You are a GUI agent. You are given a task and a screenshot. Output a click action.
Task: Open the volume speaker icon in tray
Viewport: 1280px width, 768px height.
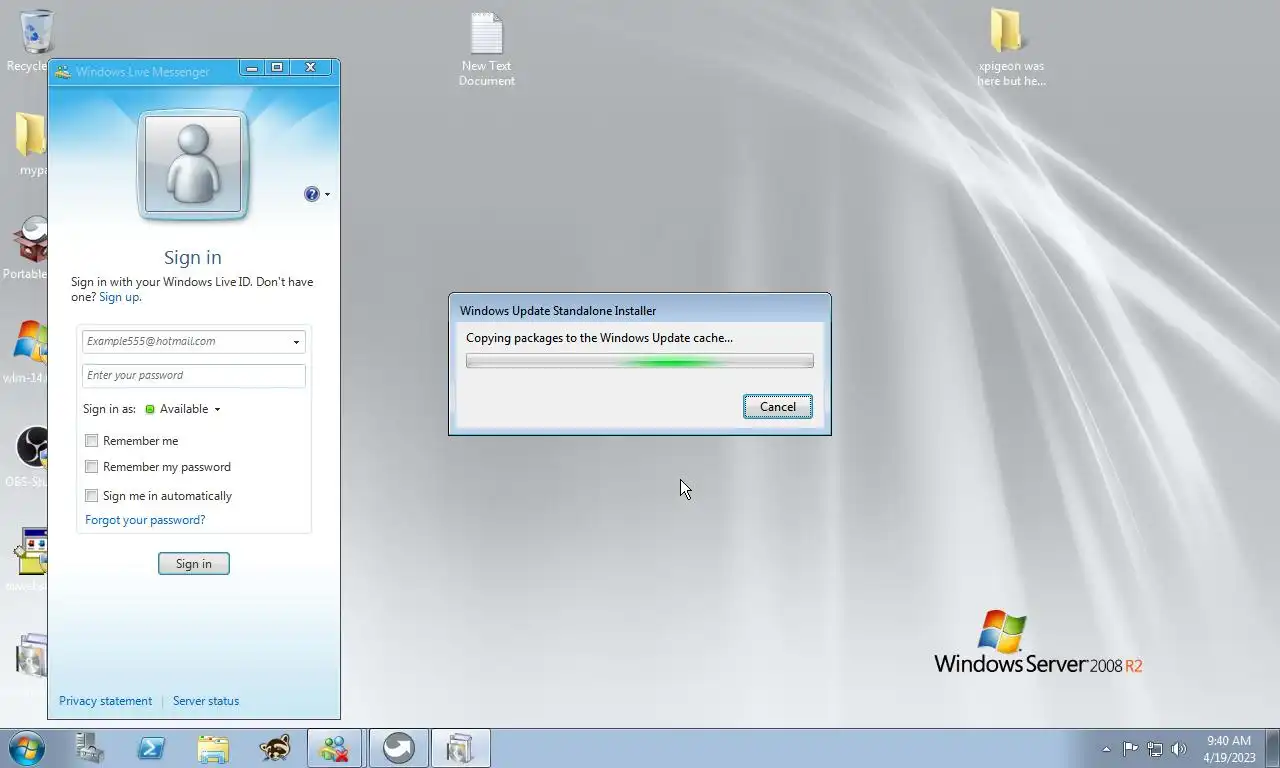coord(1179,748)
